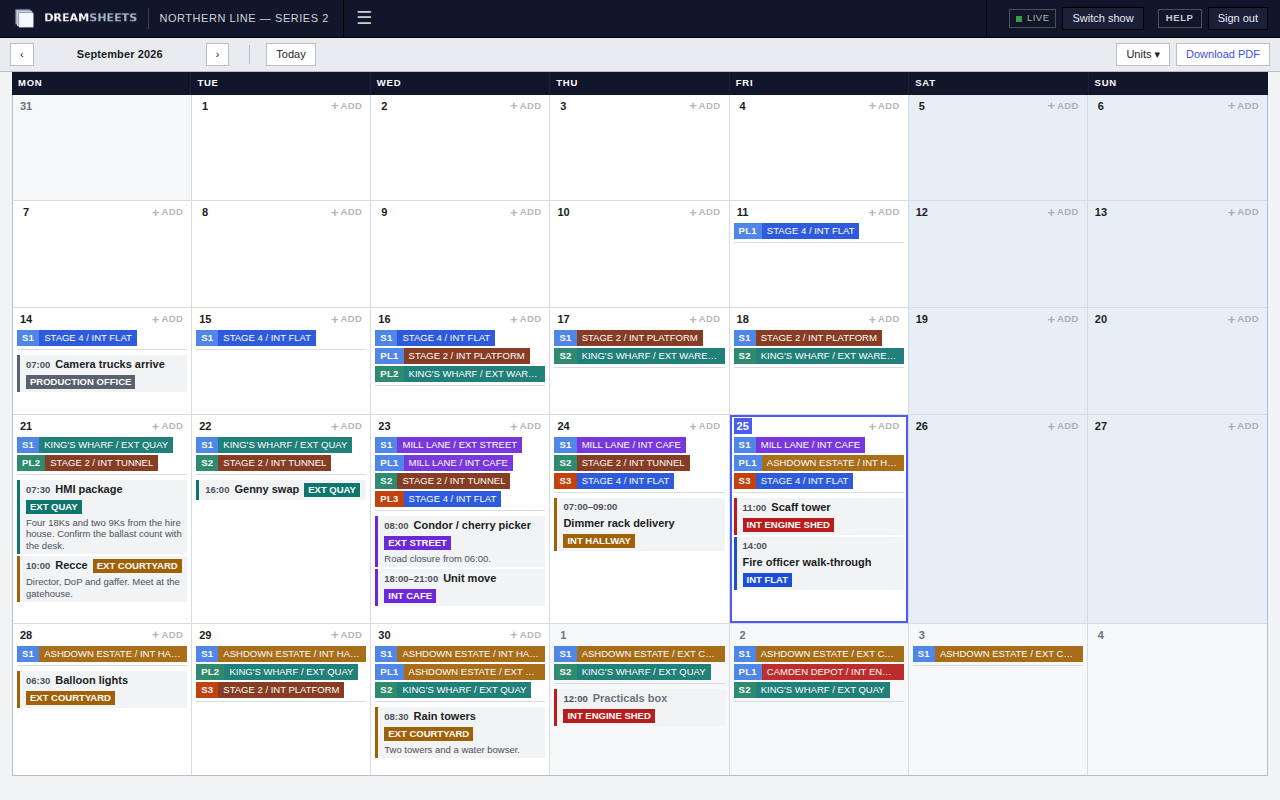Screen dimensions: 1280x800
Task: Open Fire officer walk-through note
Action: (x=819, y=563)
